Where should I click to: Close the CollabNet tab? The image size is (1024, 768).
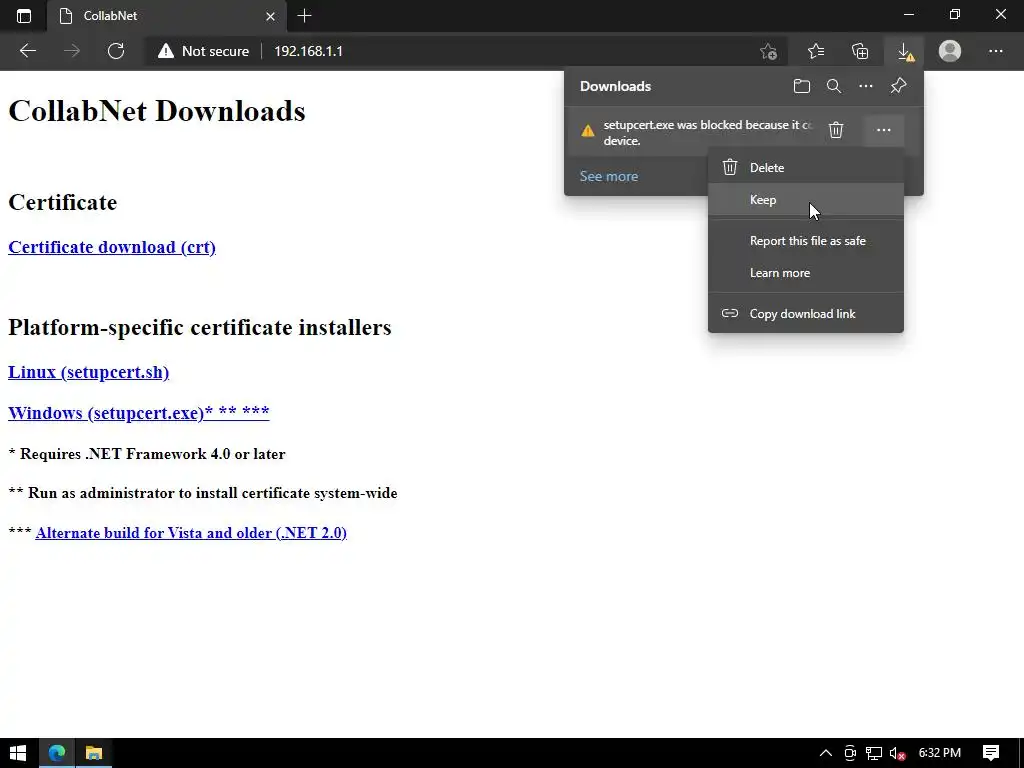270,16
